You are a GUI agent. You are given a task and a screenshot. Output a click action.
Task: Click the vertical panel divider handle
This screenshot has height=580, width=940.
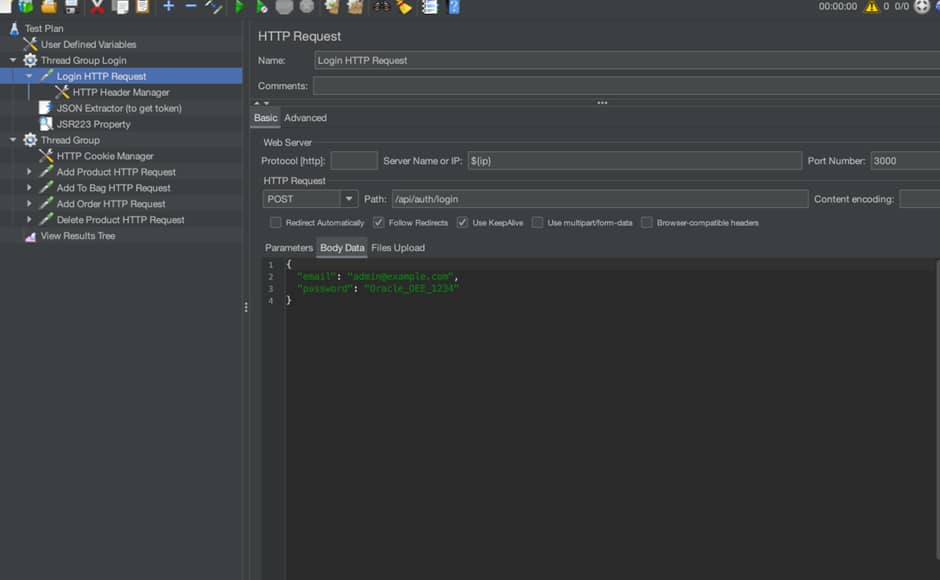tap(246, 307)
